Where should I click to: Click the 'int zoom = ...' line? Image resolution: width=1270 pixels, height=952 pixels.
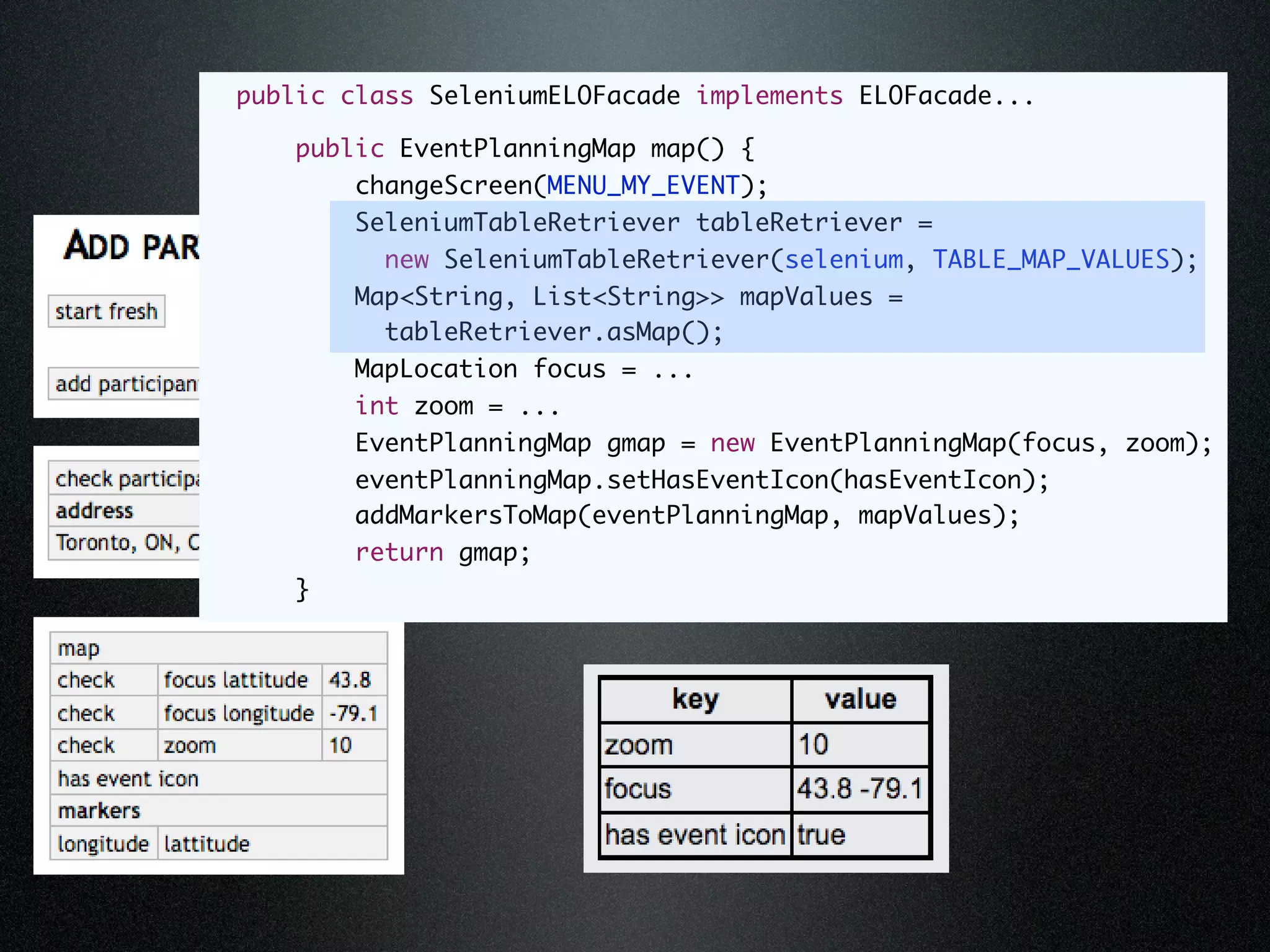pyautogui.click(x=457, y=407)
